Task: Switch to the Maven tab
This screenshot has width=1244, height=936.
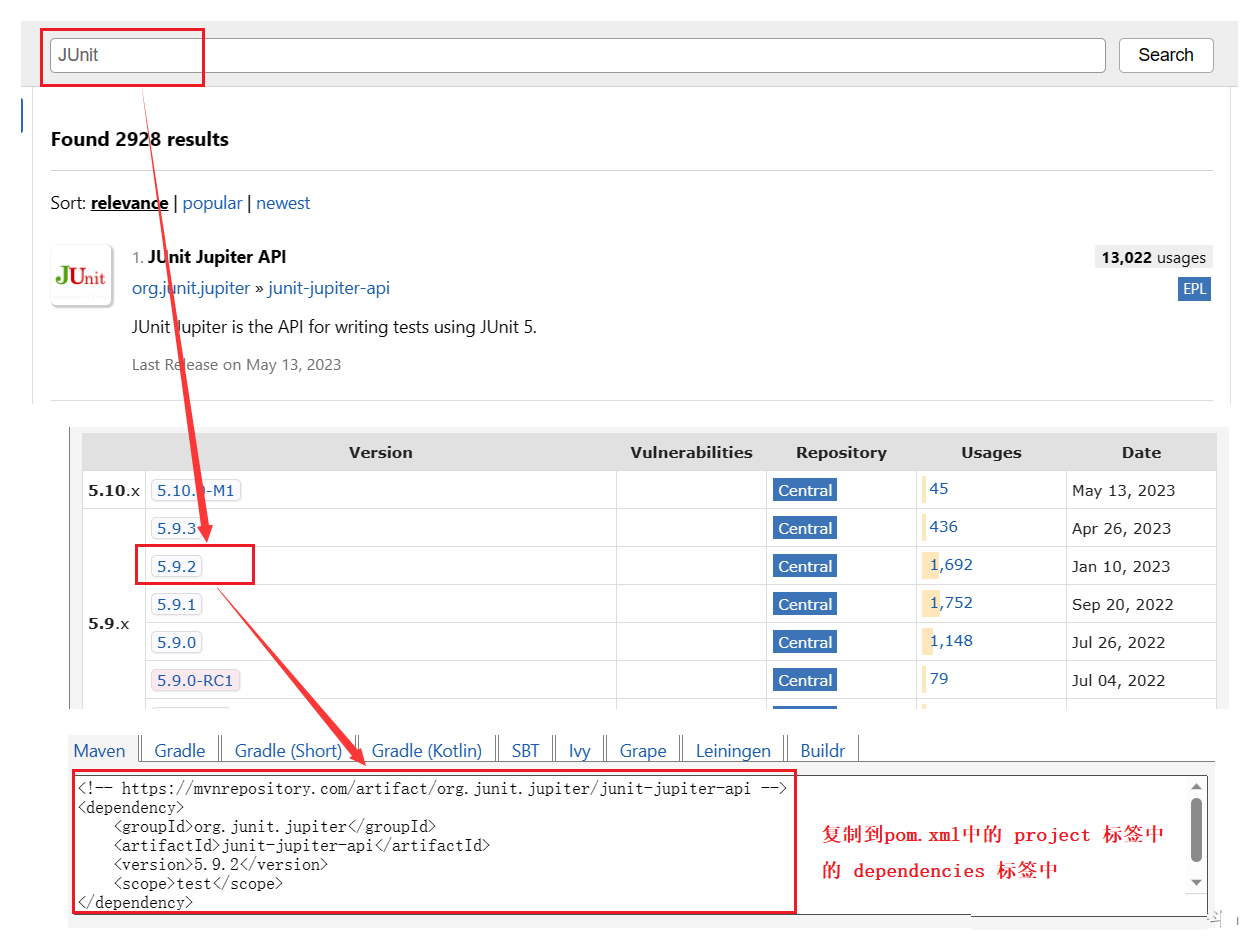Action: [100, 750]
